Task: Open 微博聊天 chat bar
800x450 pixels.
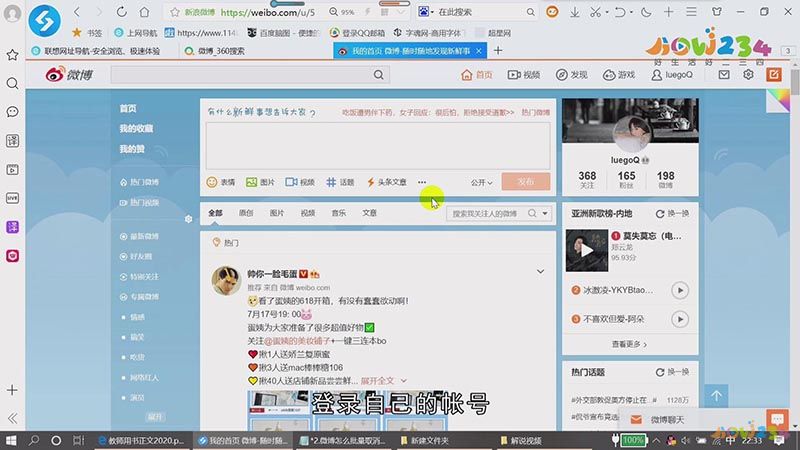Action: (668, 419)
